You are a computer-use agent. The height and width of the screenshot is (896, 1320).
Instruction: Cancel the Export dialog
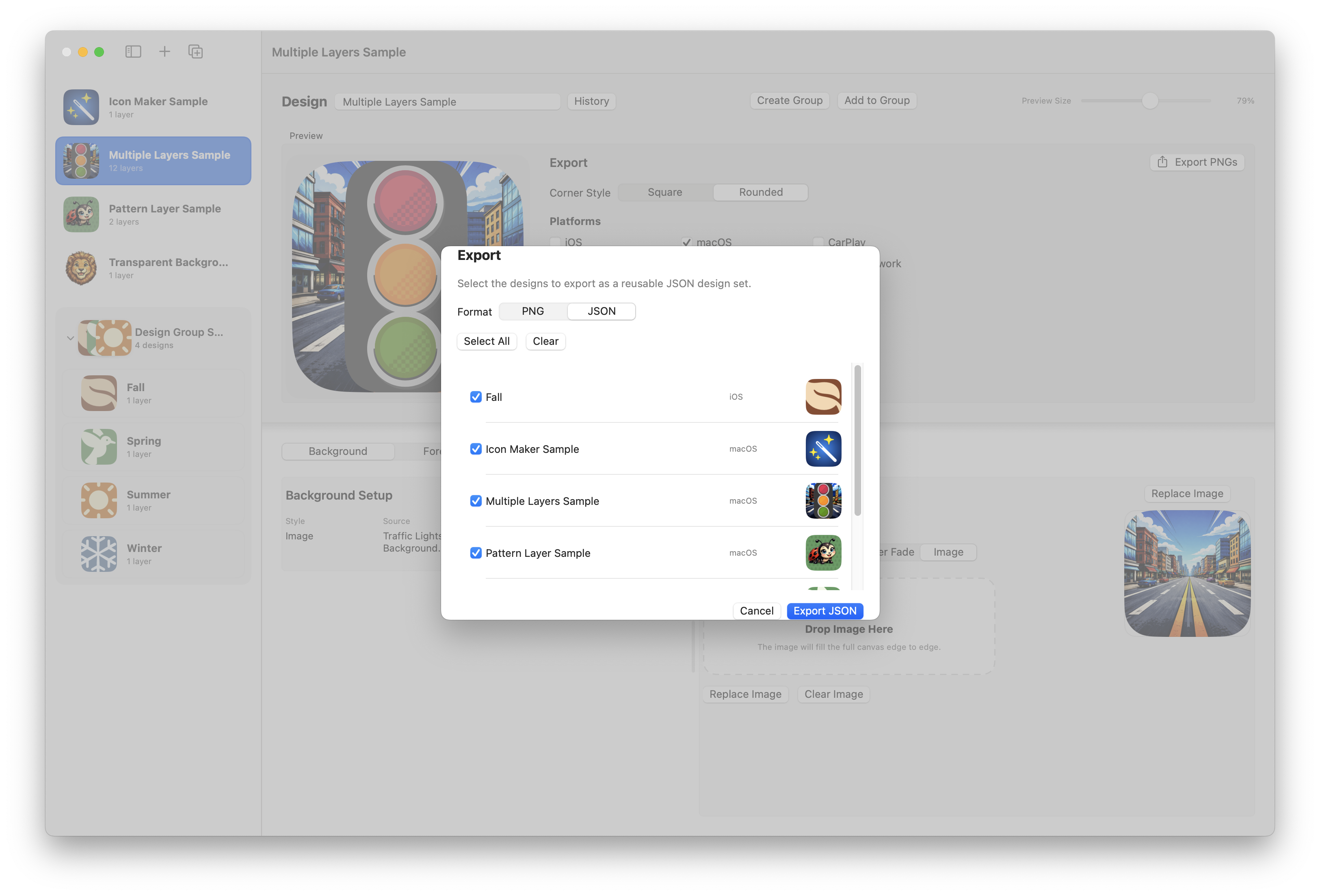[x=757, y=611]
